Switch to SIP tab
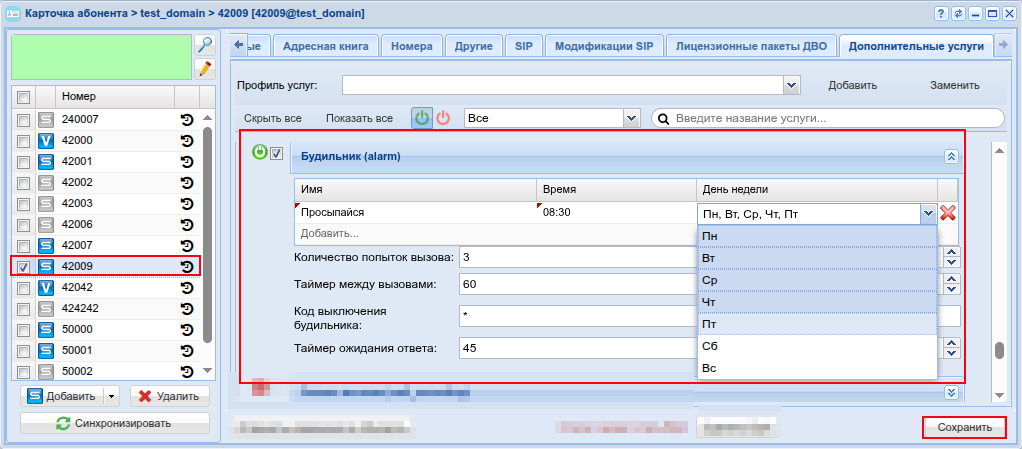This screenshot has height=449, width=1022. 523,46
